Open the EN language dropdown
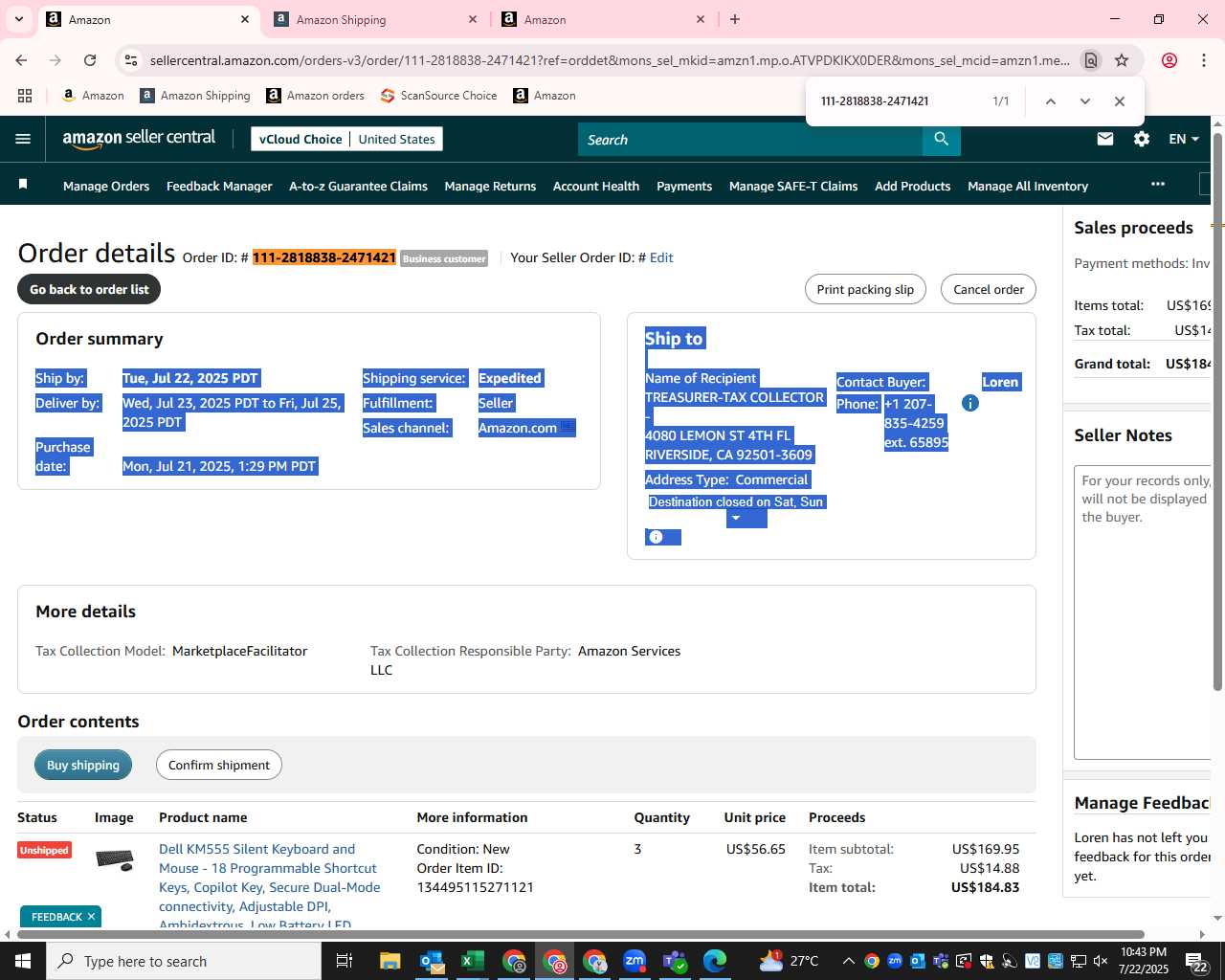This screenshot has width=1225, height=980. (1184, 139)
